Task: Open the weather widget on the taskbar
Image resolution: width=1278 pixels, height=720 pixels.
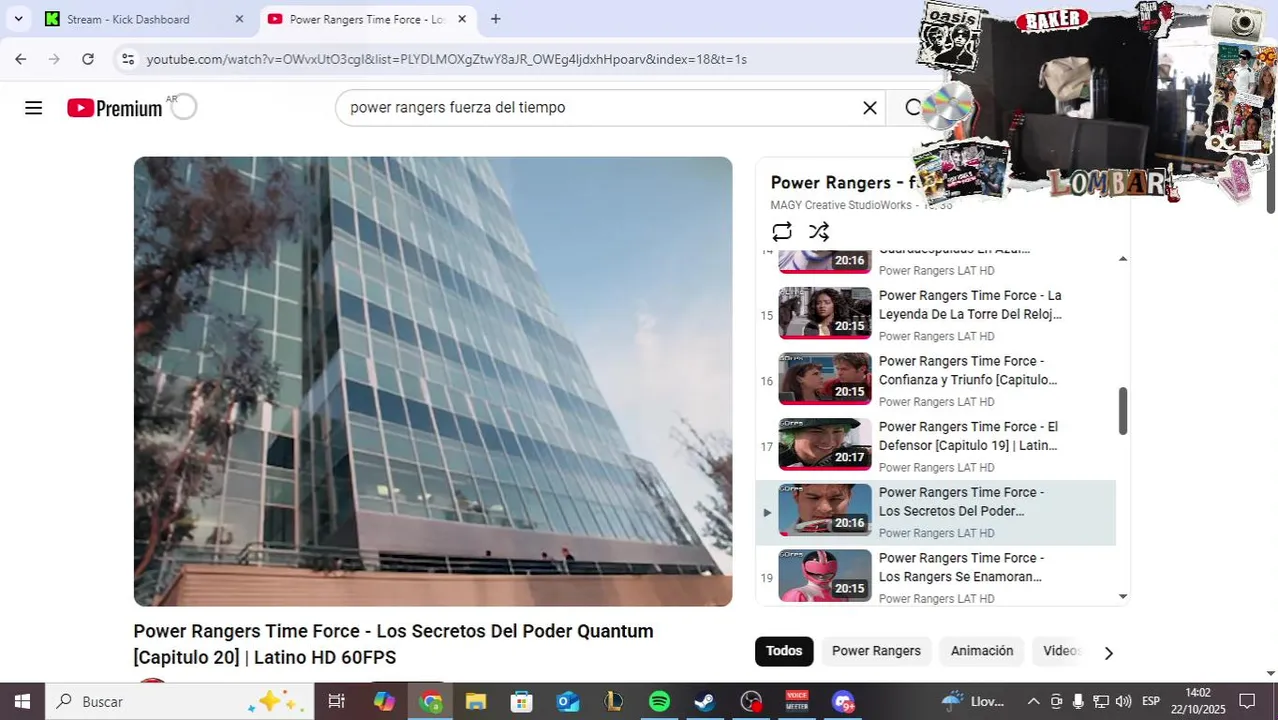Action: tap(973, 701)
